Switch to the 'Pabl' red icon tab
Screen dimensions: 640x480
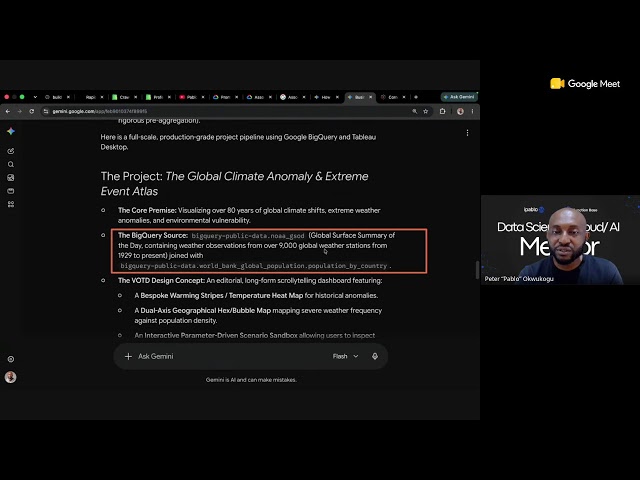click(191, 97)
